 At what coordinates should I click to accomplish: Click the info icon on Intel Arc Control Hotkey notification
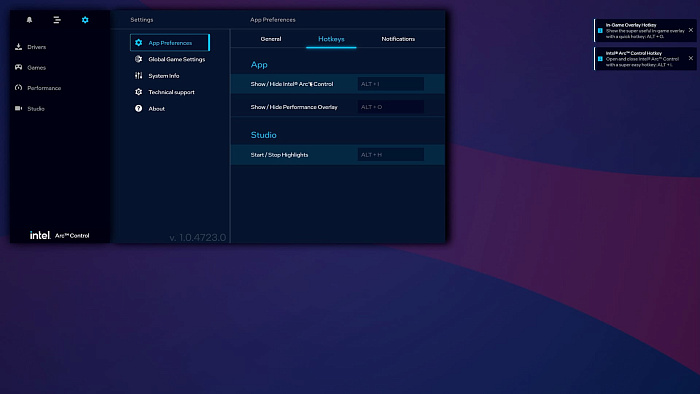pos(600,59)
